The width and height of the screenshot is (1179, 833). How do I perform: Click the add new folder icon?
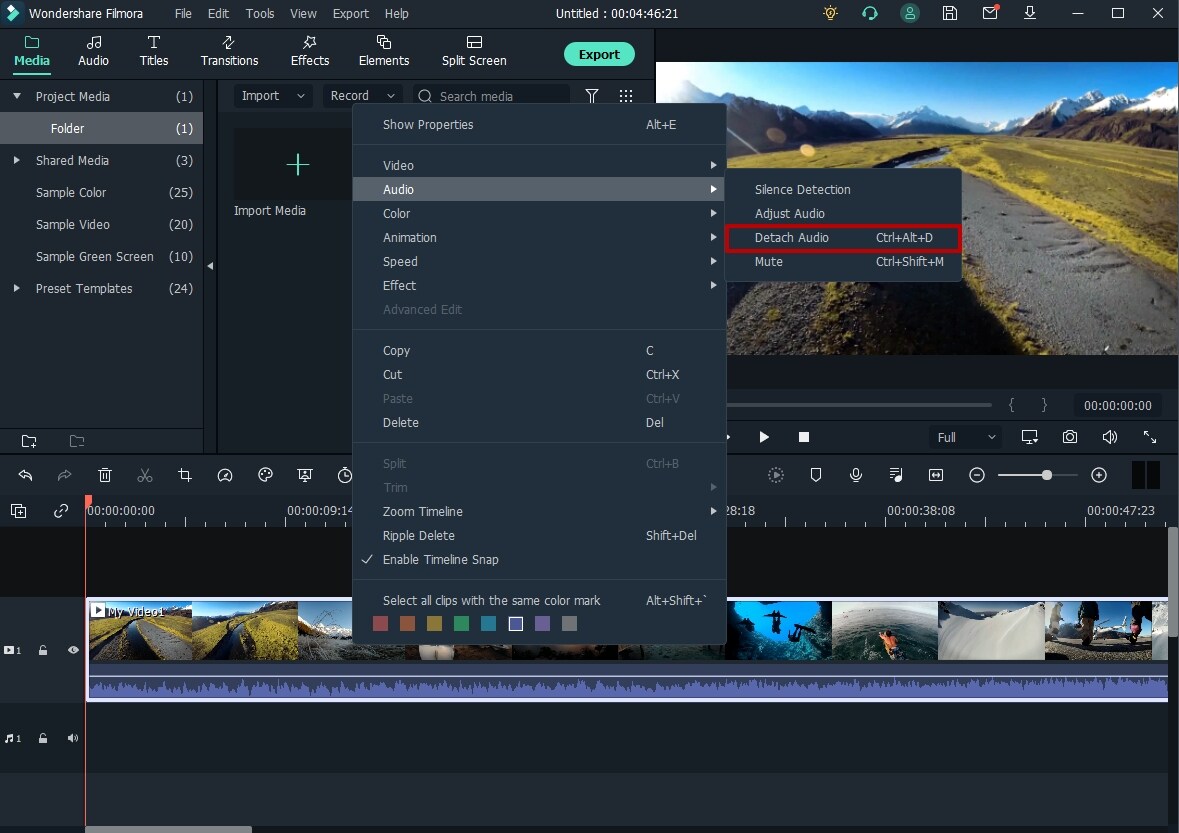[x=29, y=441]
